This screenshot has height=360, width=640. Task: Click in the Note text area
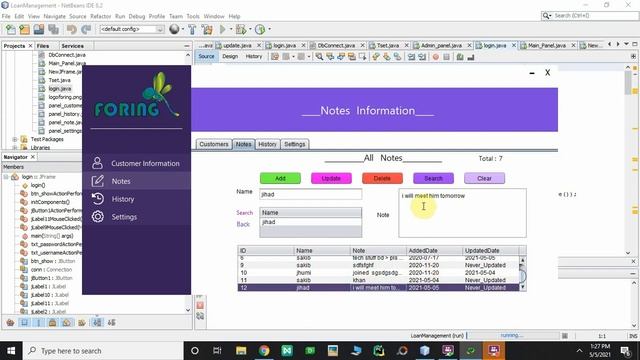[462, 213]
